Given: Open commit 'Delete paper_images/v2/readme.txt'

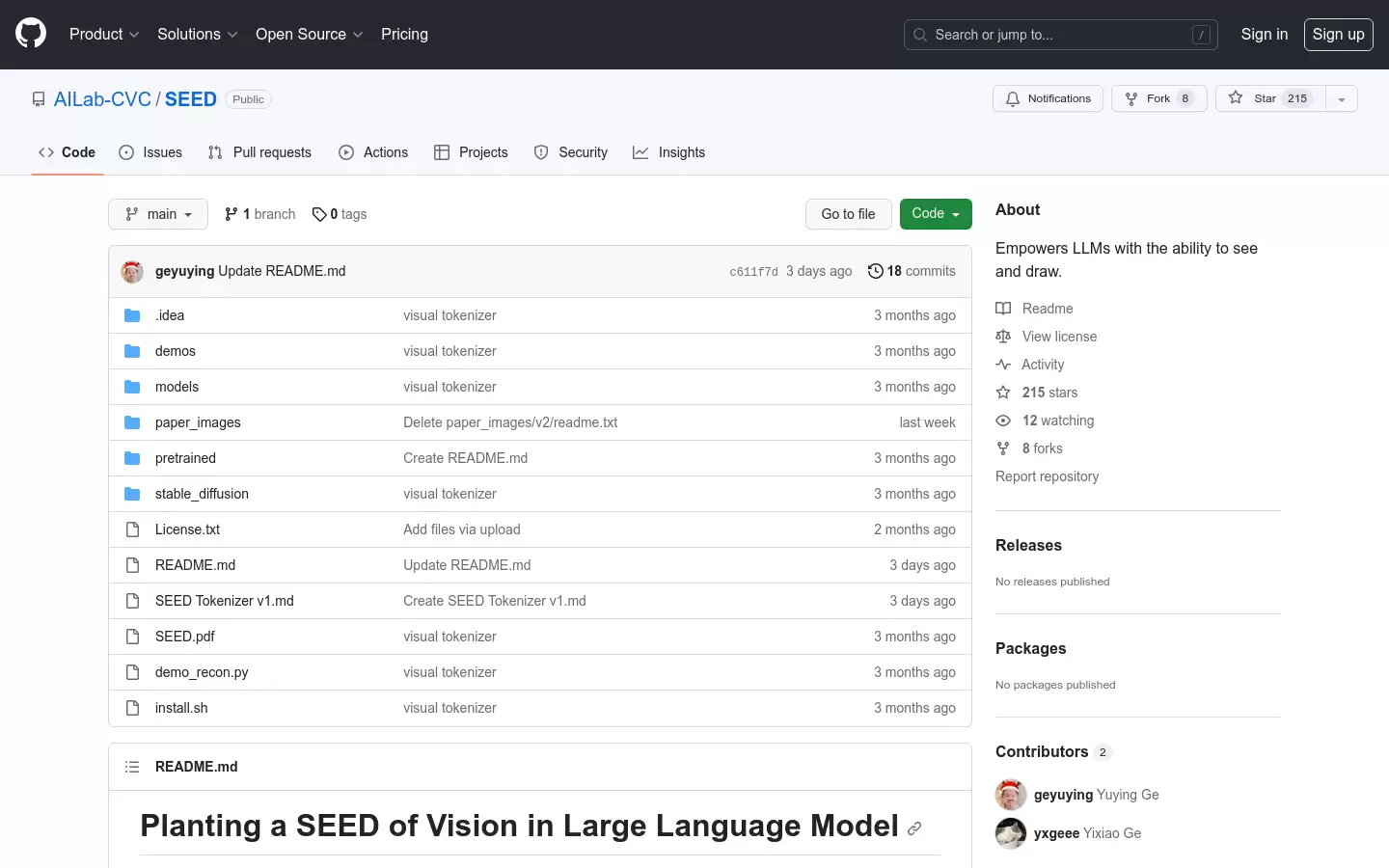Looking at the screenshot, I should click(x=510, y=422).
